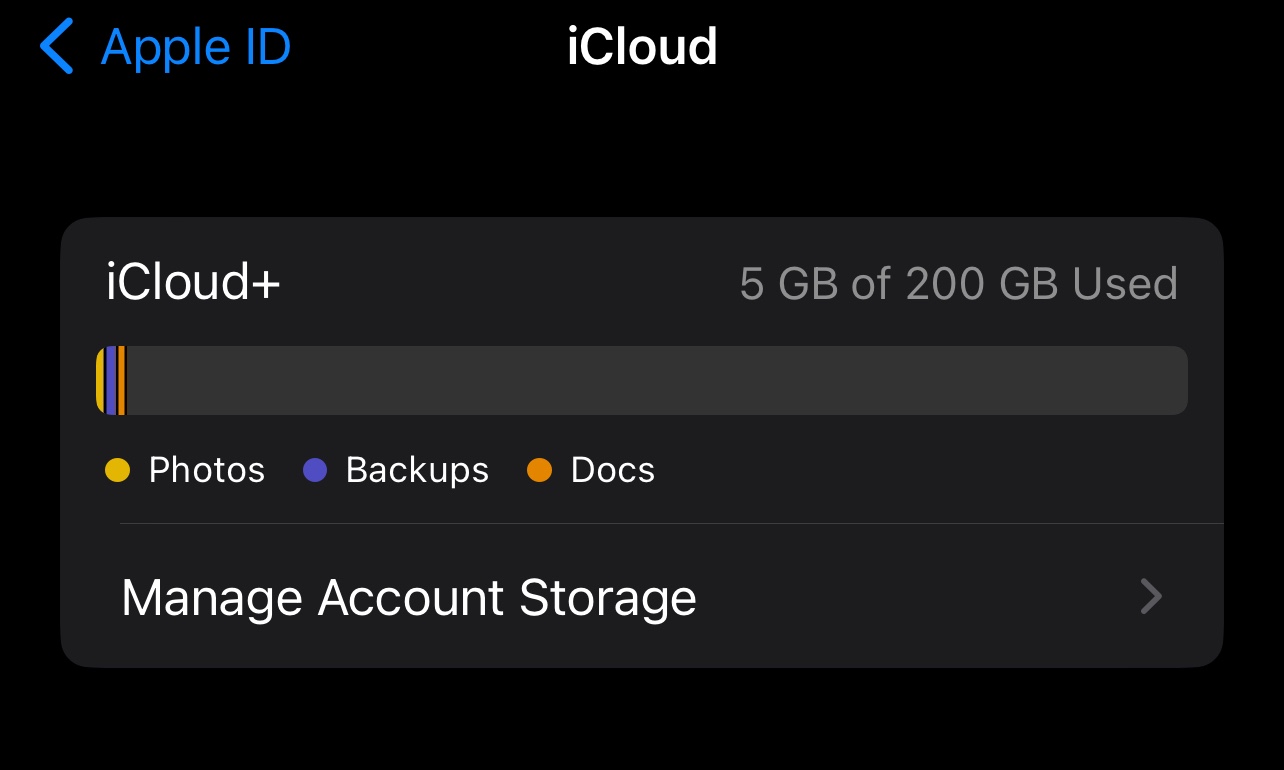Tap the orange Docs legend dot
1284x770 pixels.
540,470
